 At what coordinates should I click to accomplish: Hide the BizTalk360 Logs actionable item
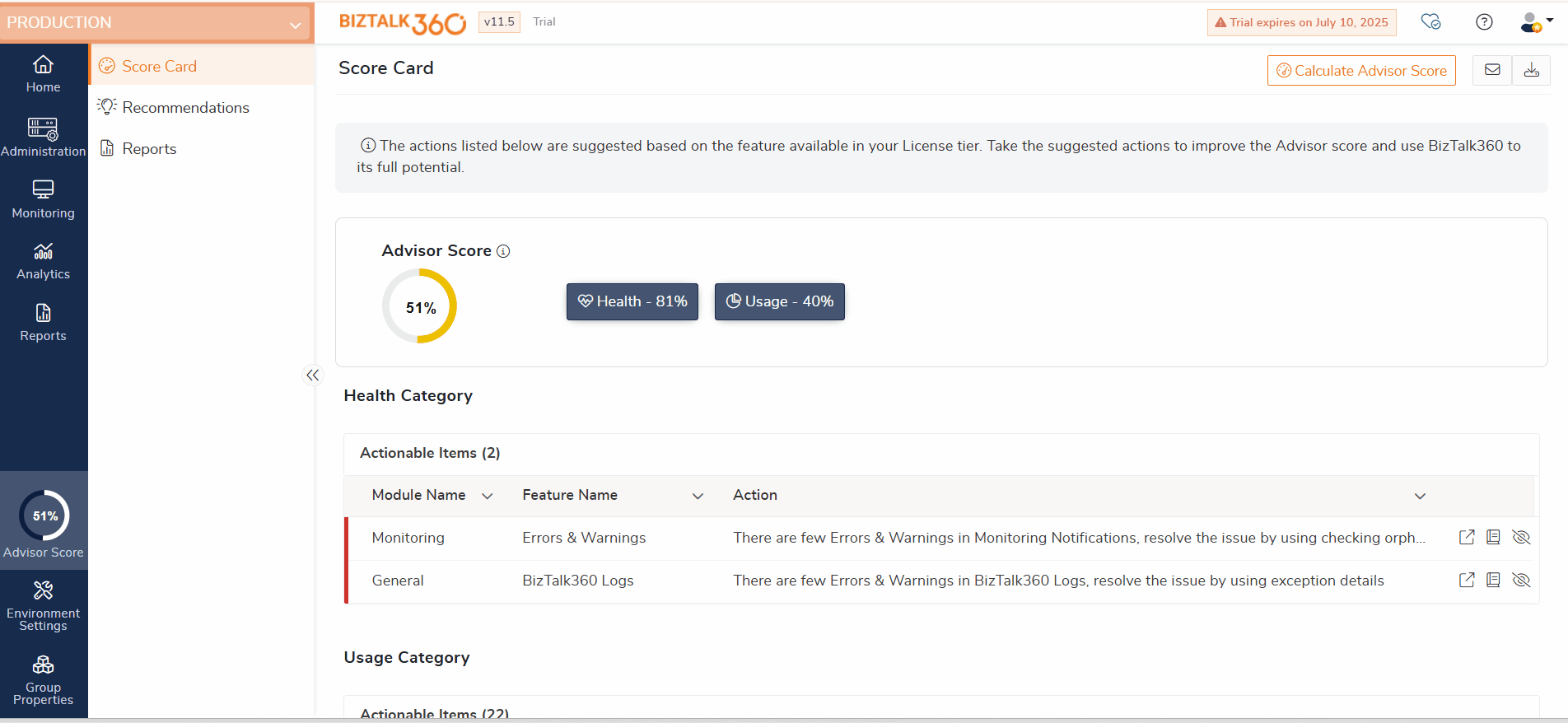pos(1521,581)
